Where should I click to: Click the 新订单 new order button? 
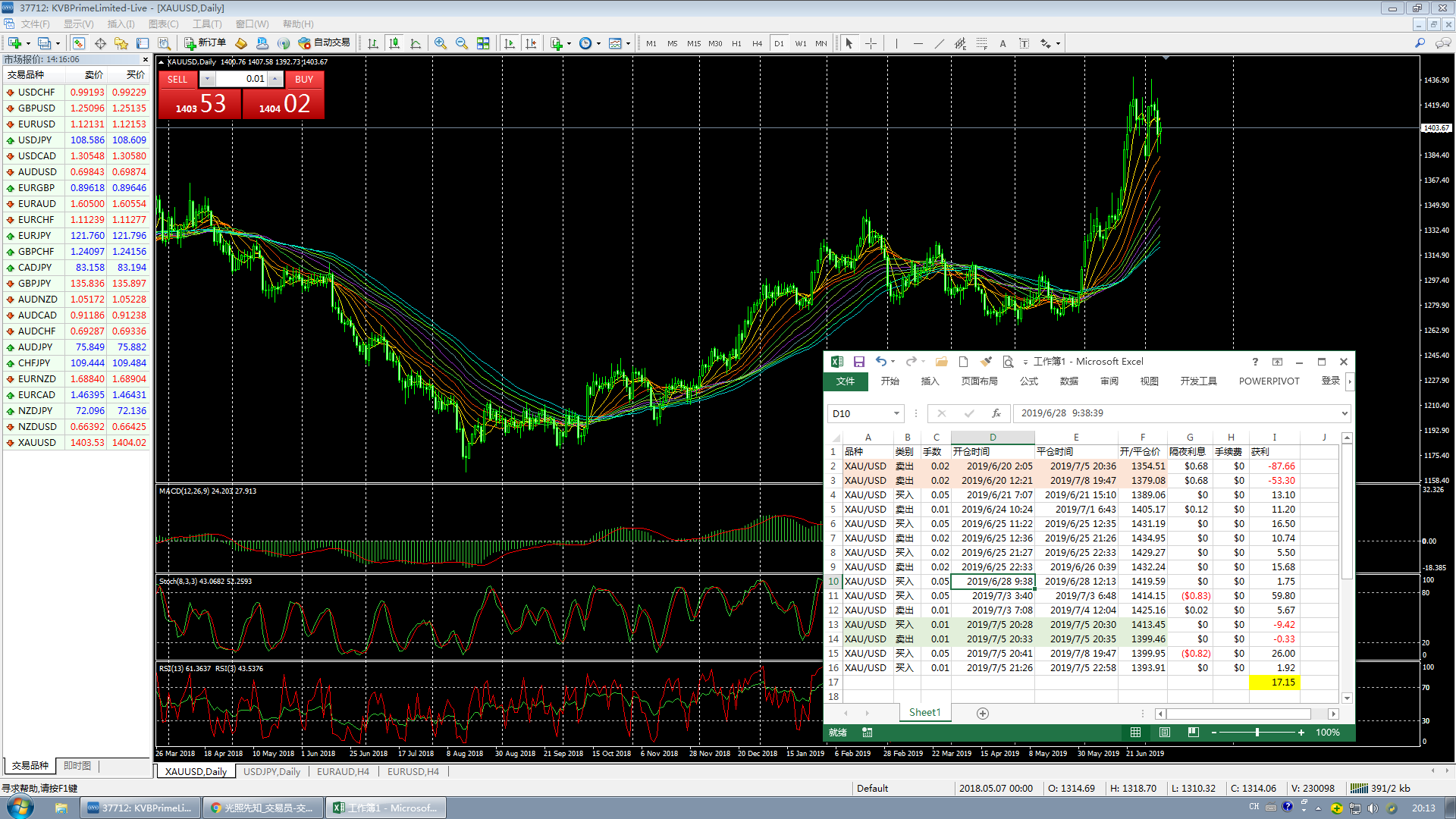click(x=206, y=43)
